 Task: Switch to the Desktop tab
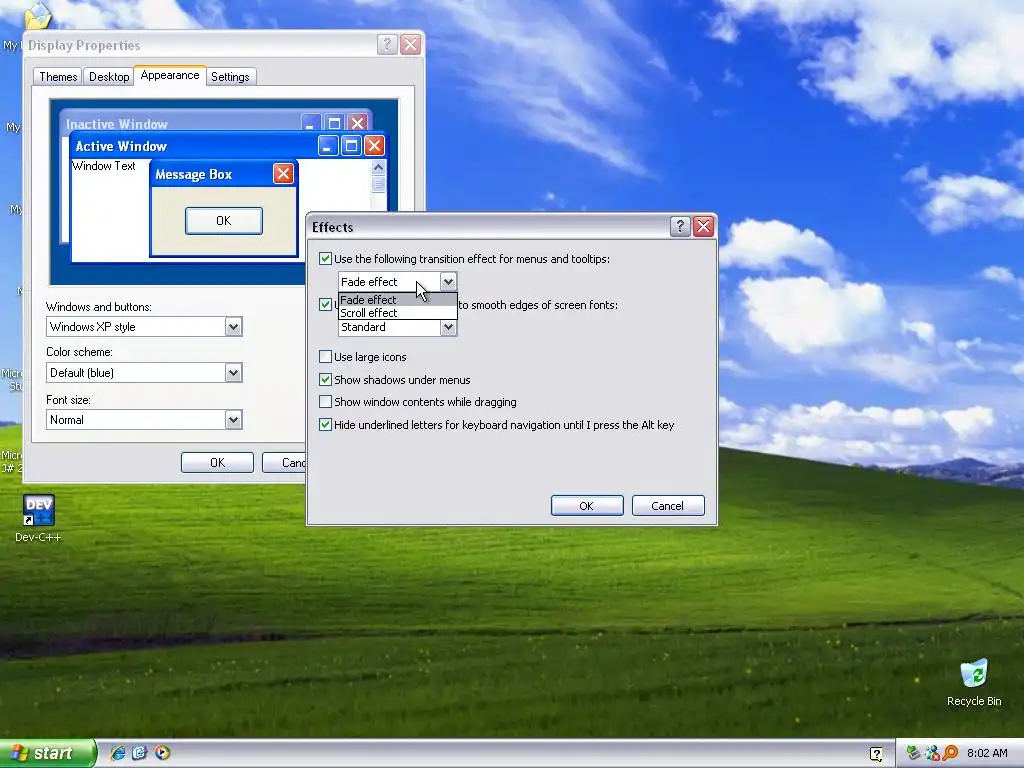109,77
